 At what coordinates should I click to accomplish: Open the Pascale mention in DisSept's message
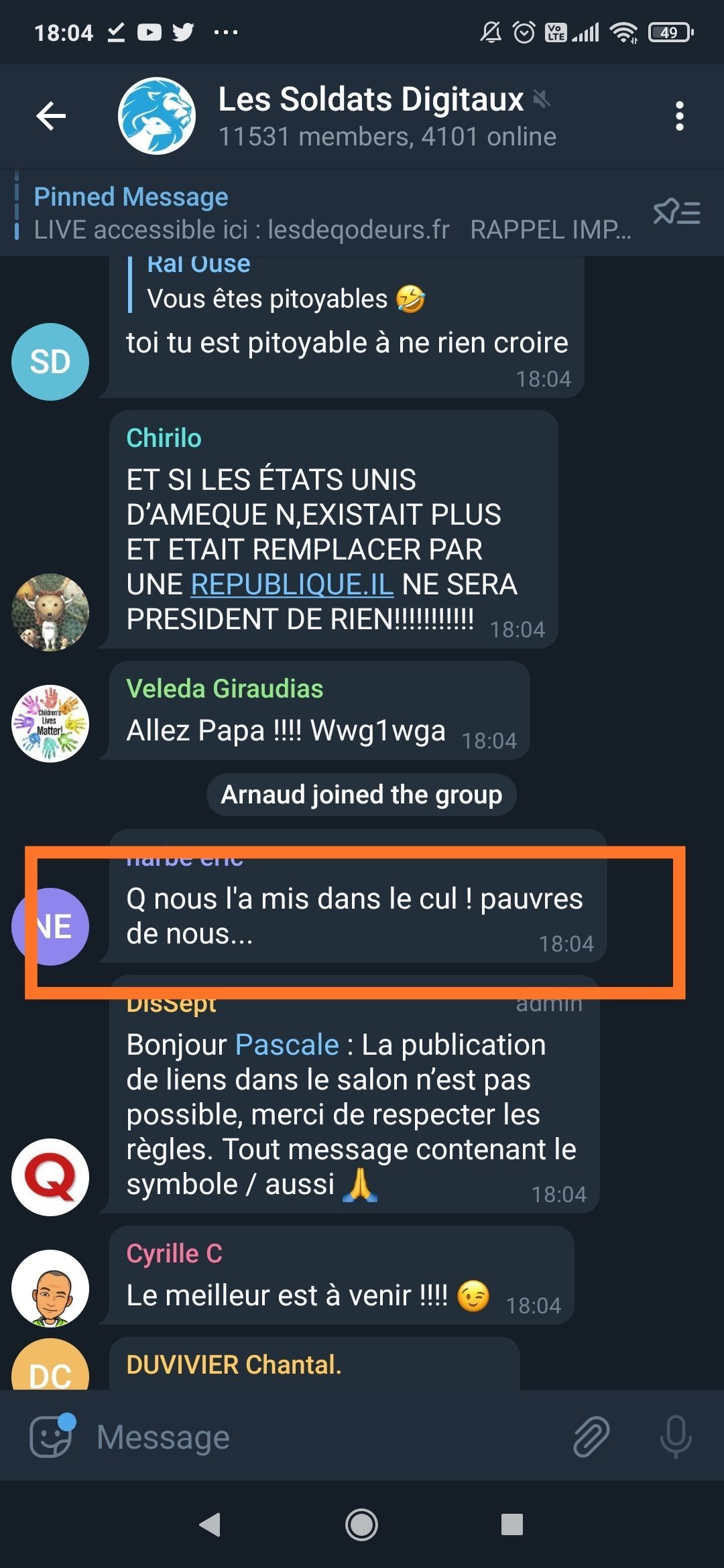click(287, 1045)
